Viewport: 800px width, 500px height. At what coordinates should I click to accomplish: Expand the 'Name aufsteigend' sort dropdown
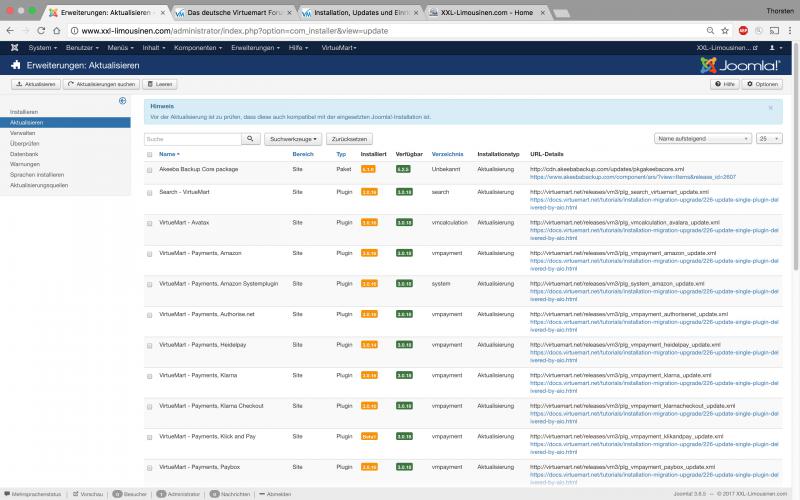pyautogui.click(x=702, y=139)
